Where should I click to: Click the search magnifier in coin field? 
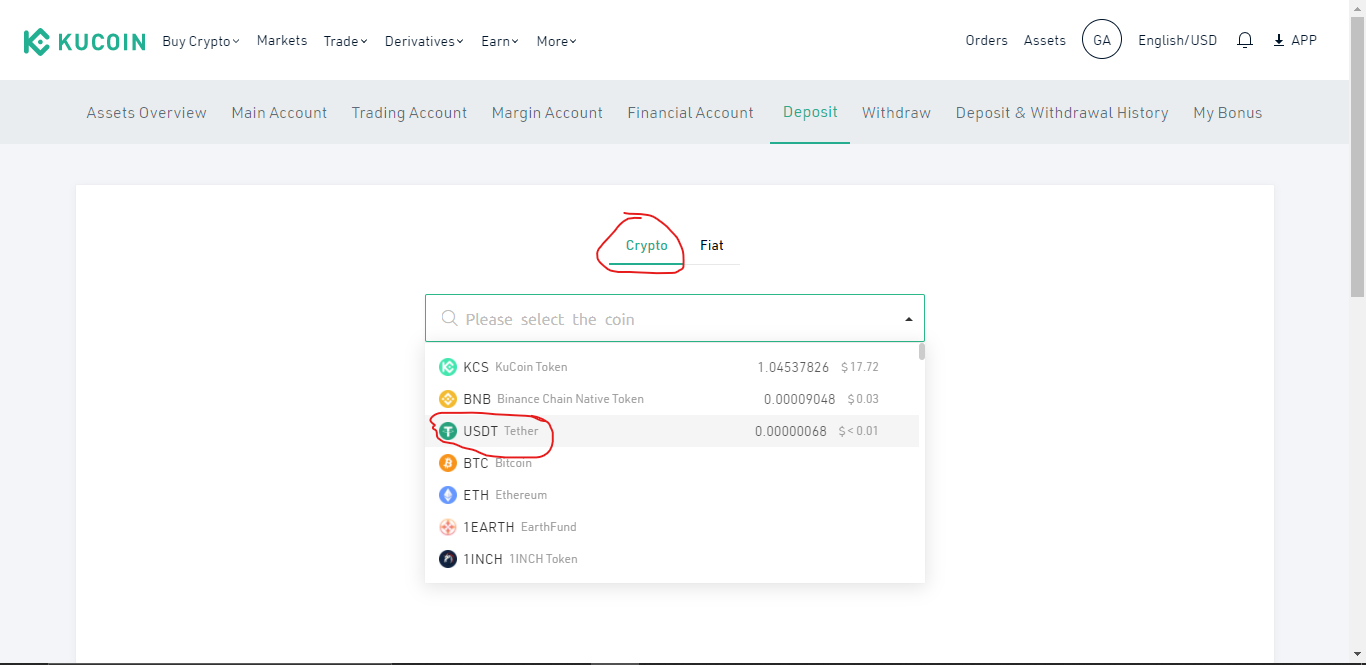coord(450,318)
